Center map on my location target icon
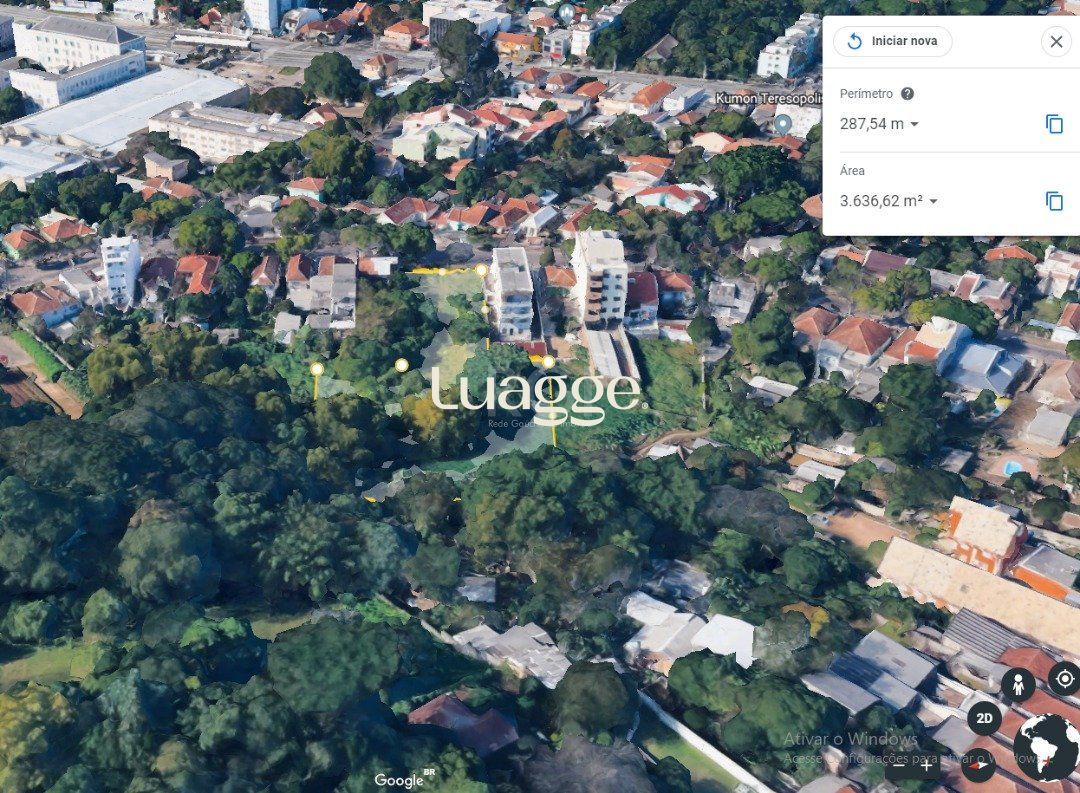This screenshot has height=793, width=1080. (1065, 679)
